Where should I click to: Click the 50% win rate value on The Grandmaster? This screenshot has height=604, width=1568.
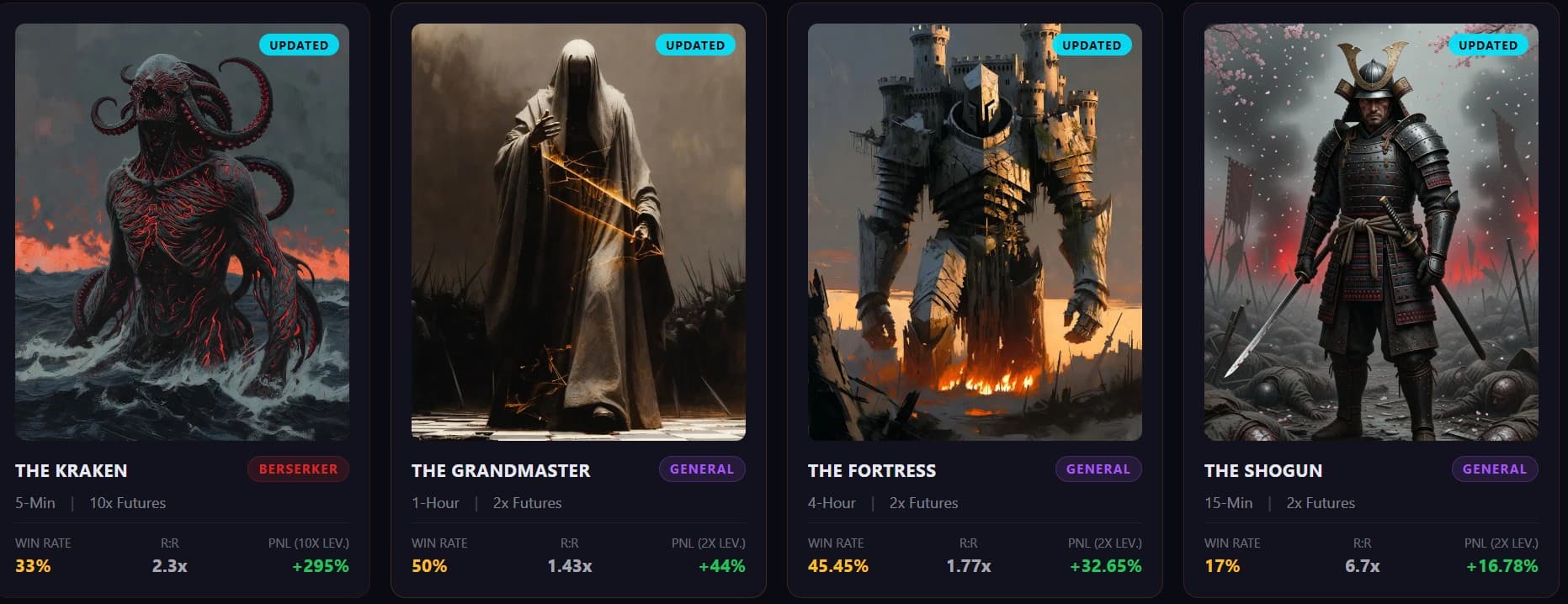(430, 566)
